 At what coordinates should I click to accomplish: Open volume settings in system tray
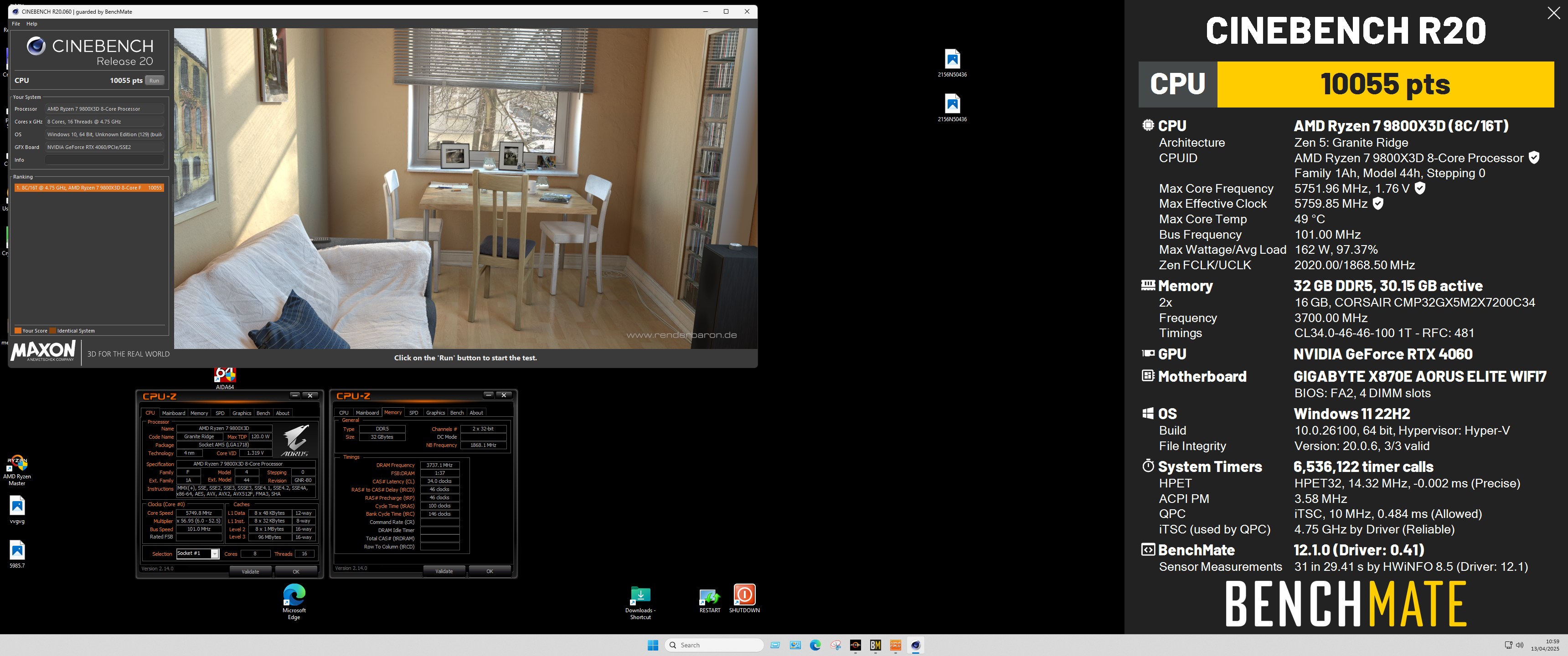click(1520, 645)
